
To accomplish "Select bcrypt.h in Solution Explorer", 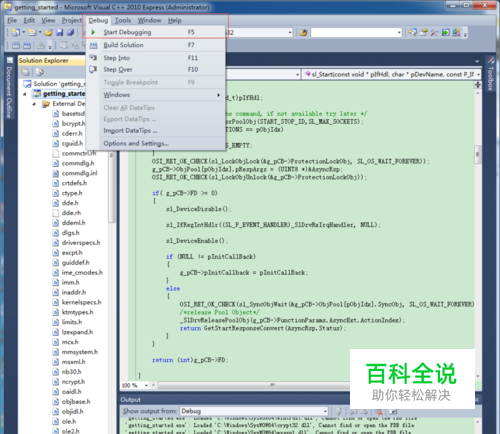I will tap(69, 124).
